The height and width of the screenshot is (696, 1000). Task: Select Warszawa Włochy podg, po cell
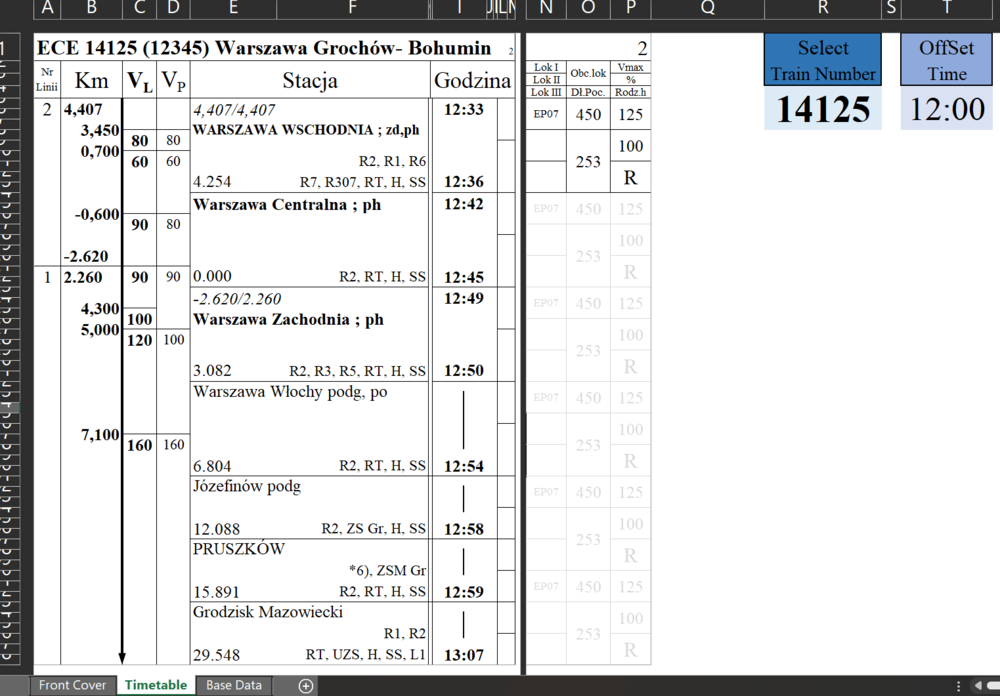click(290, 392)
